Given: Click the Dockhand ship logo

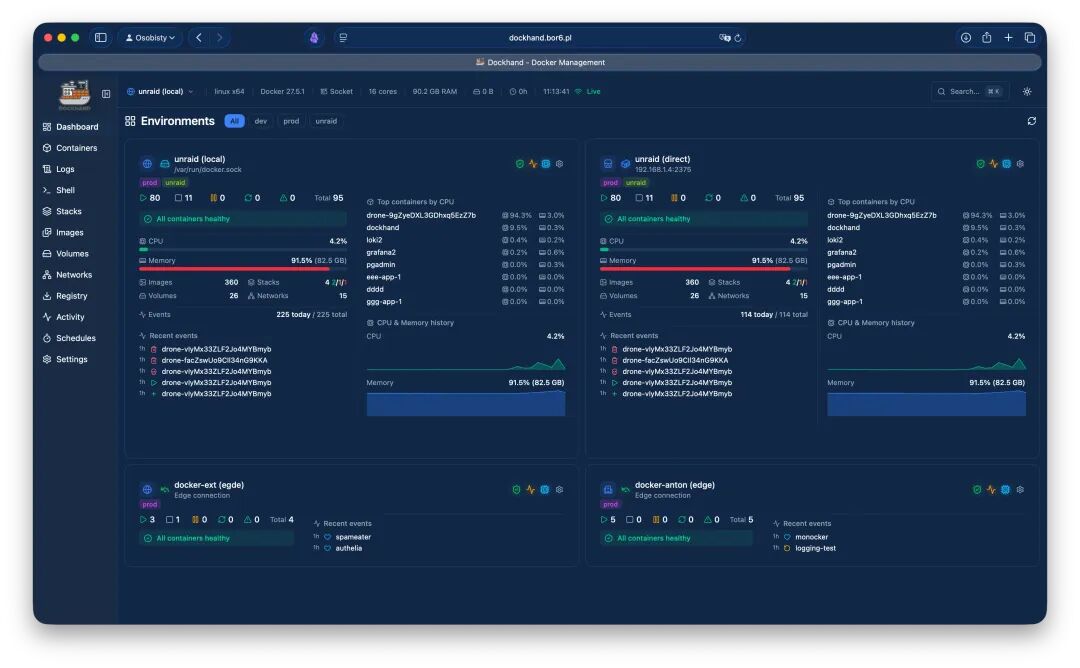Looking at the screenshot, I should click(x=74, y=94).
